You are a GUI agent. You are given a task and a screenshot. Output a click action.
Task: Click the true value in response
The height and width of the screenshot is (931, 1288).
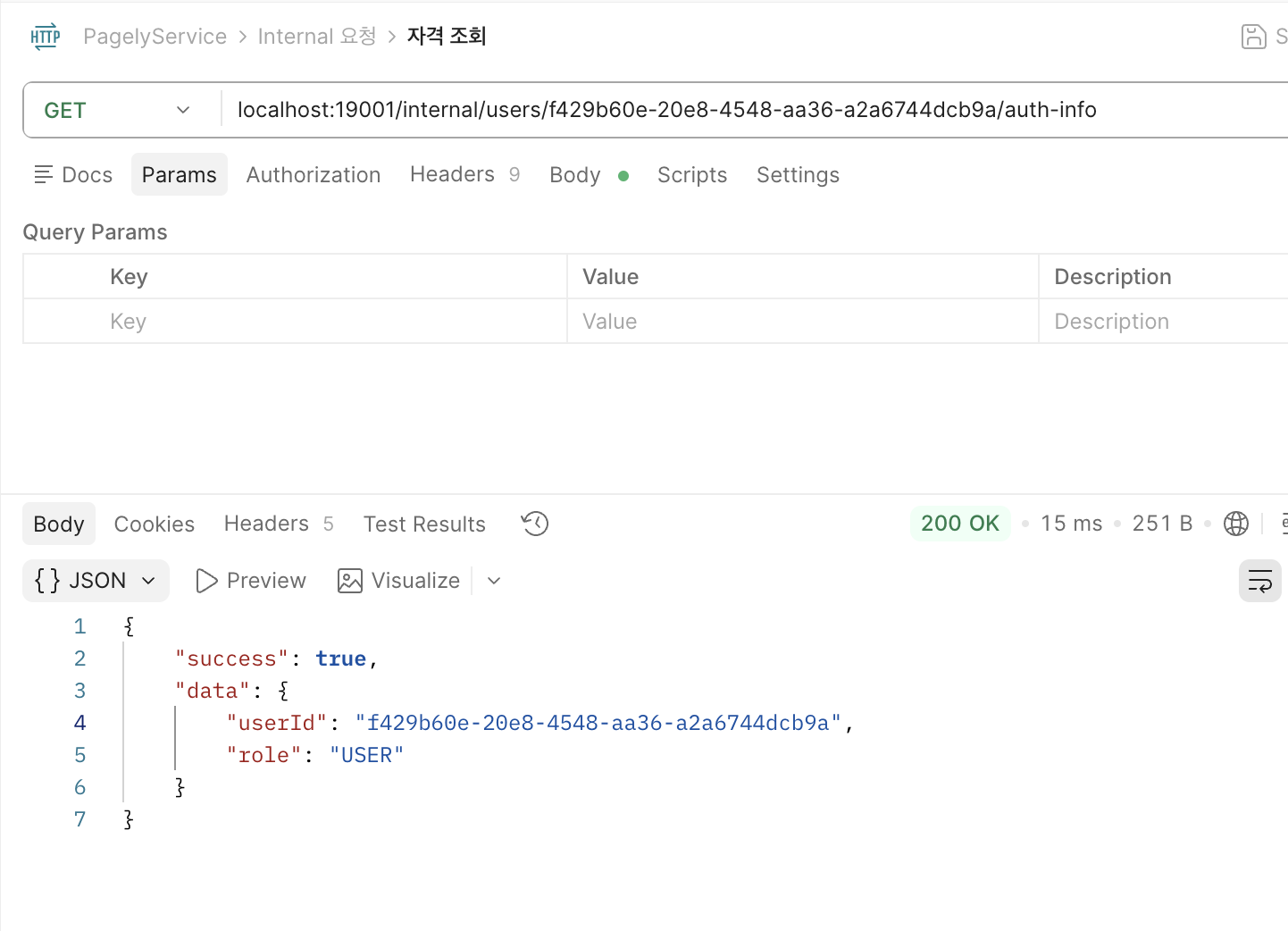point(341,659)
